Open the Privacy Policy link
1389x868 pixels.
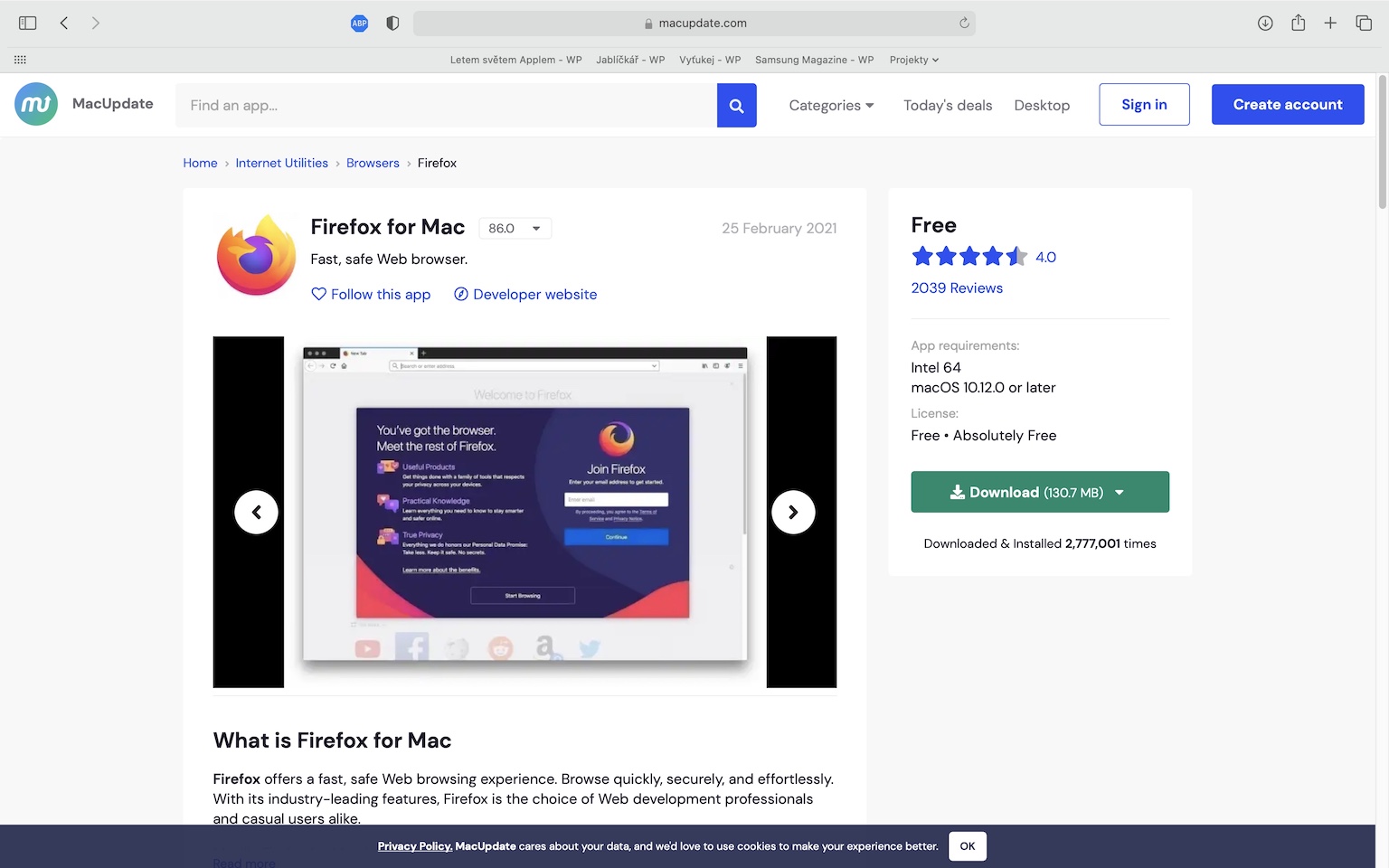(x=415, y=846)
